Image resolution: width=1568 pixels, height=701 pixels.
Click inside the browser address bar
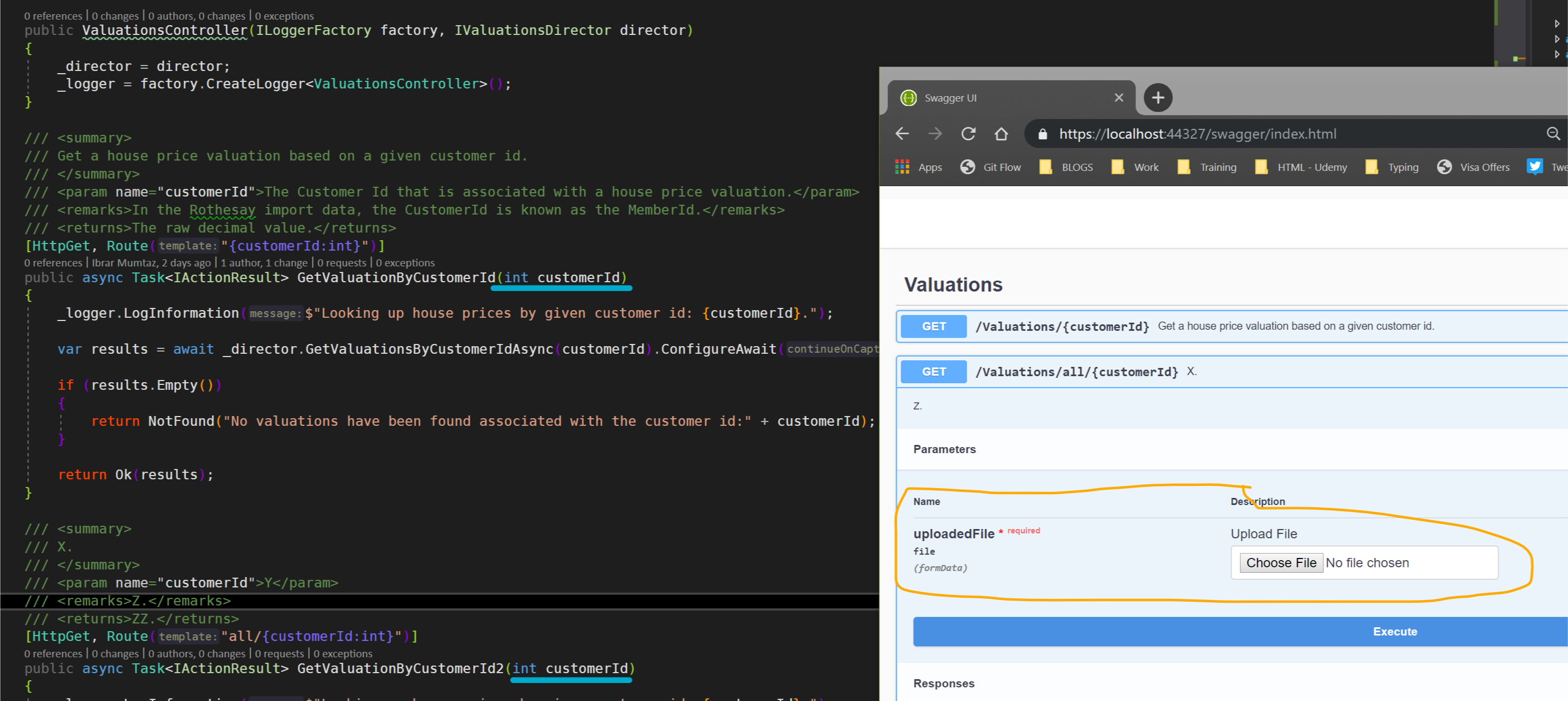pyautogui.click(x=1217, y=134)
